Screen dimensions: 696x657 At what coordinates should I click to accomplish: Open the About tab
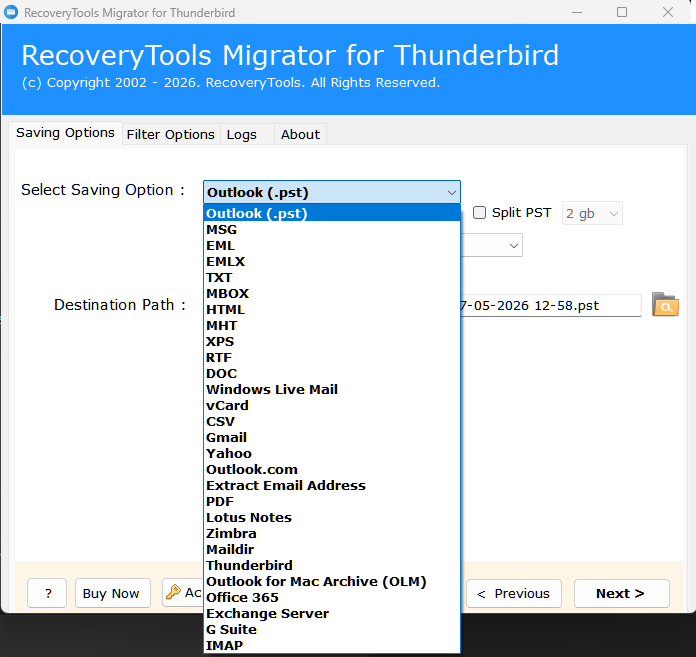(x=300, y=135)
